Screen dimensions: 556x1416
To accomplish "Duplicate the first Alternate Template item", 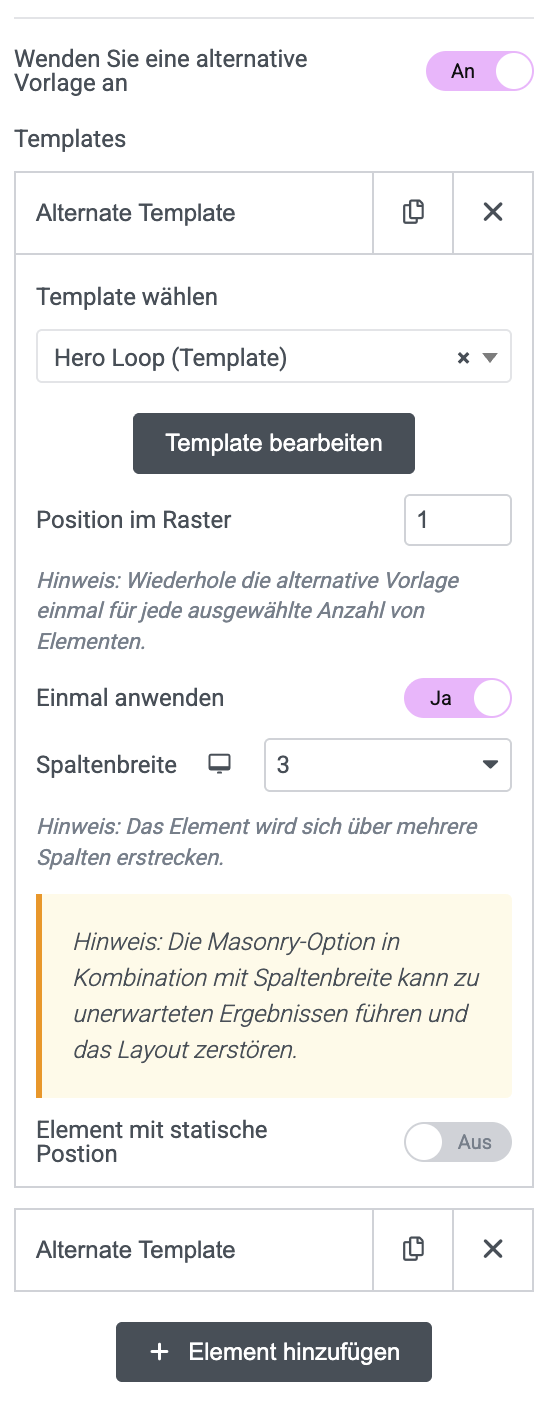I will tap(413, 212).
